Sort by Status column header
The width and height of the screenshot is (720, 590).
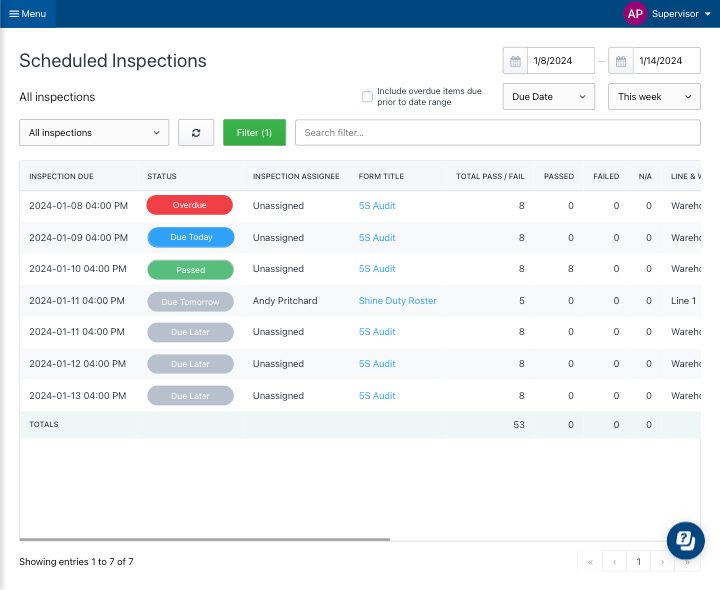click(x=162, y=176)
